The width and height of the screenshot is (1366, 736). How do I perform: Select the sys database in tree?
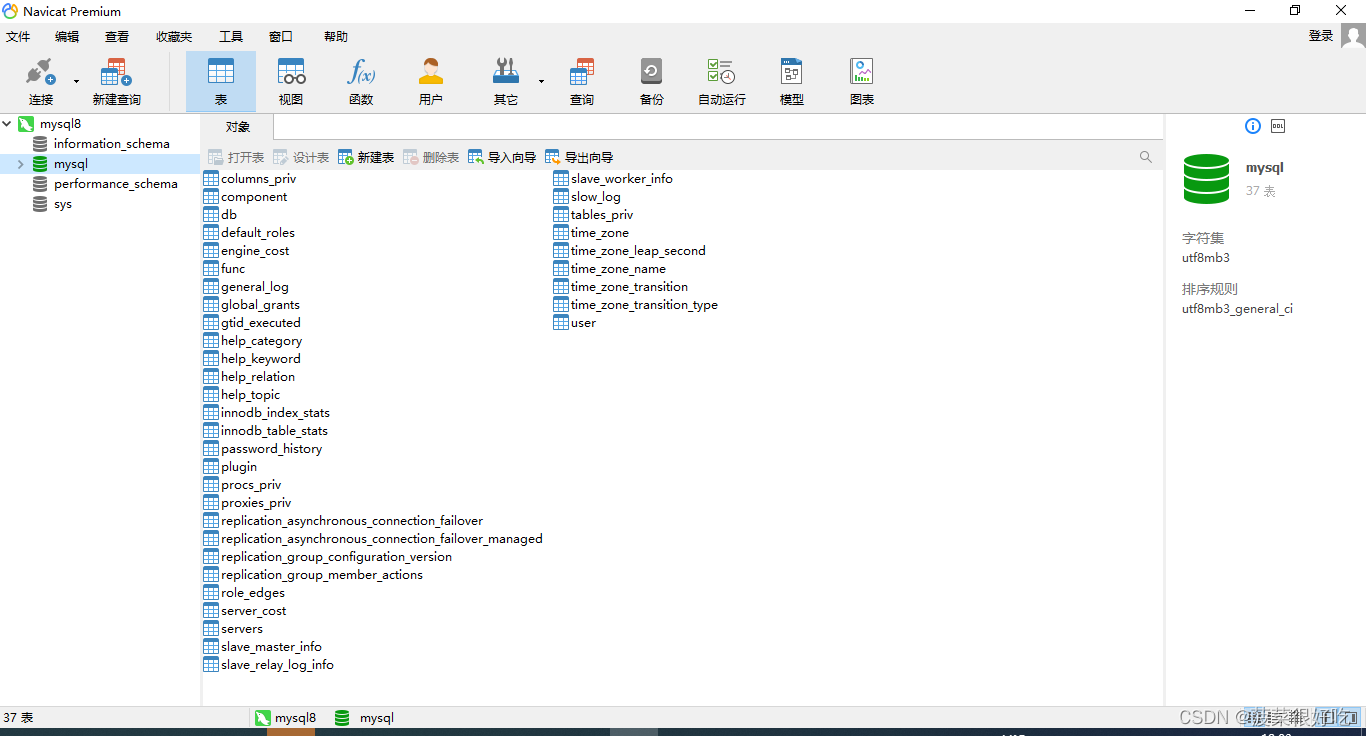tap(63, 204)
